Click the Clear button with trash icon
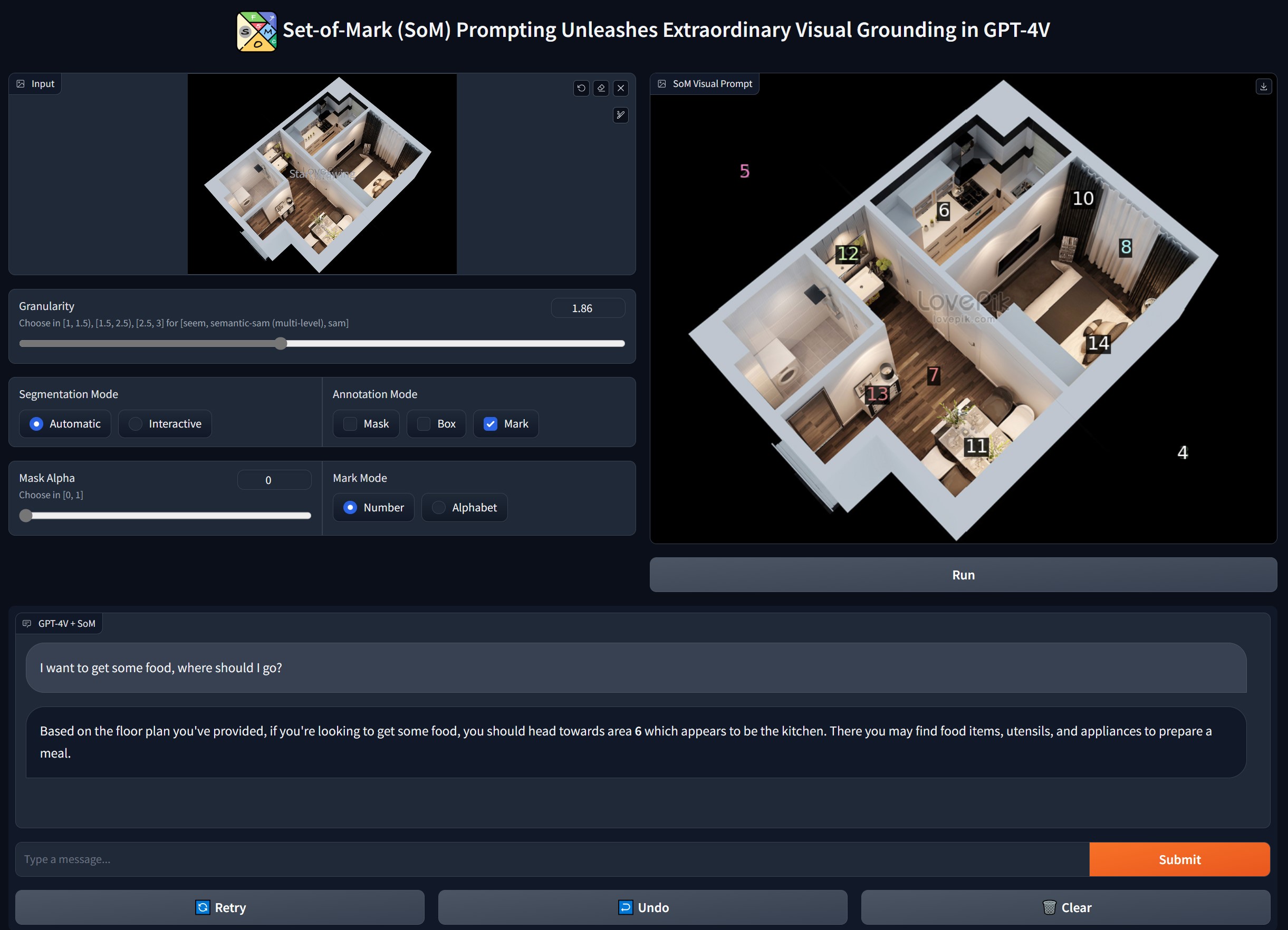 point(1065,907)
